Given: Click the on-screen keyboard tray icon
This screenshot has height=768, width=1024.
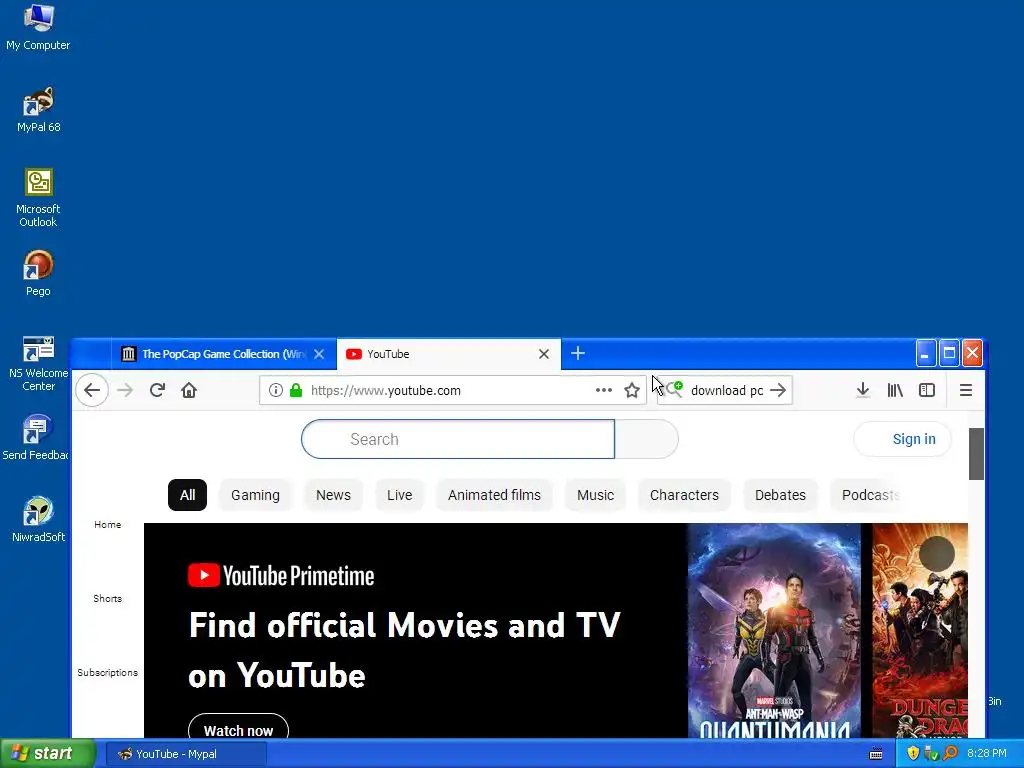Looking at the screenshot, I should 876,754.
